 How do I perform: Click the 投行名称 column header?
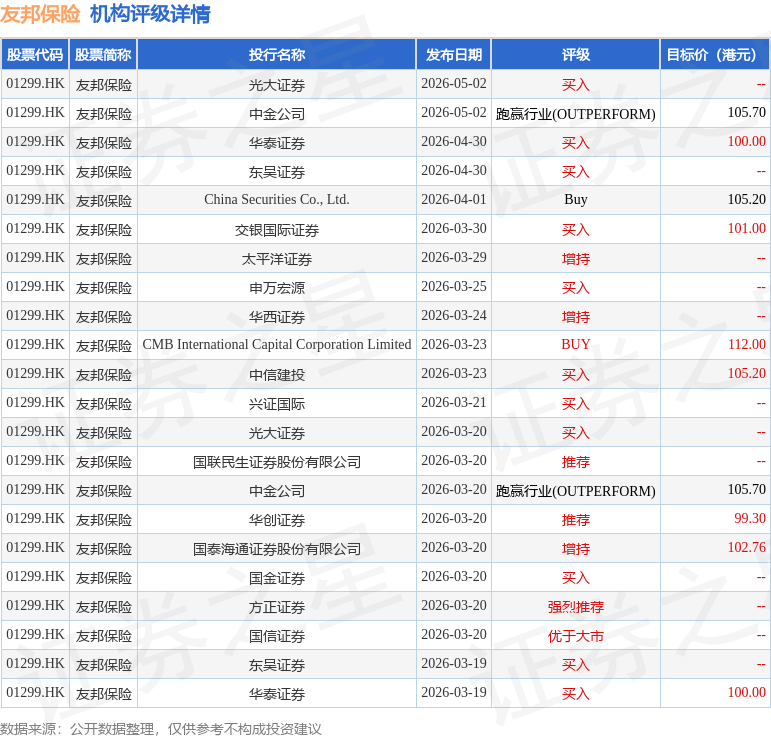click(x=277, y=55)
